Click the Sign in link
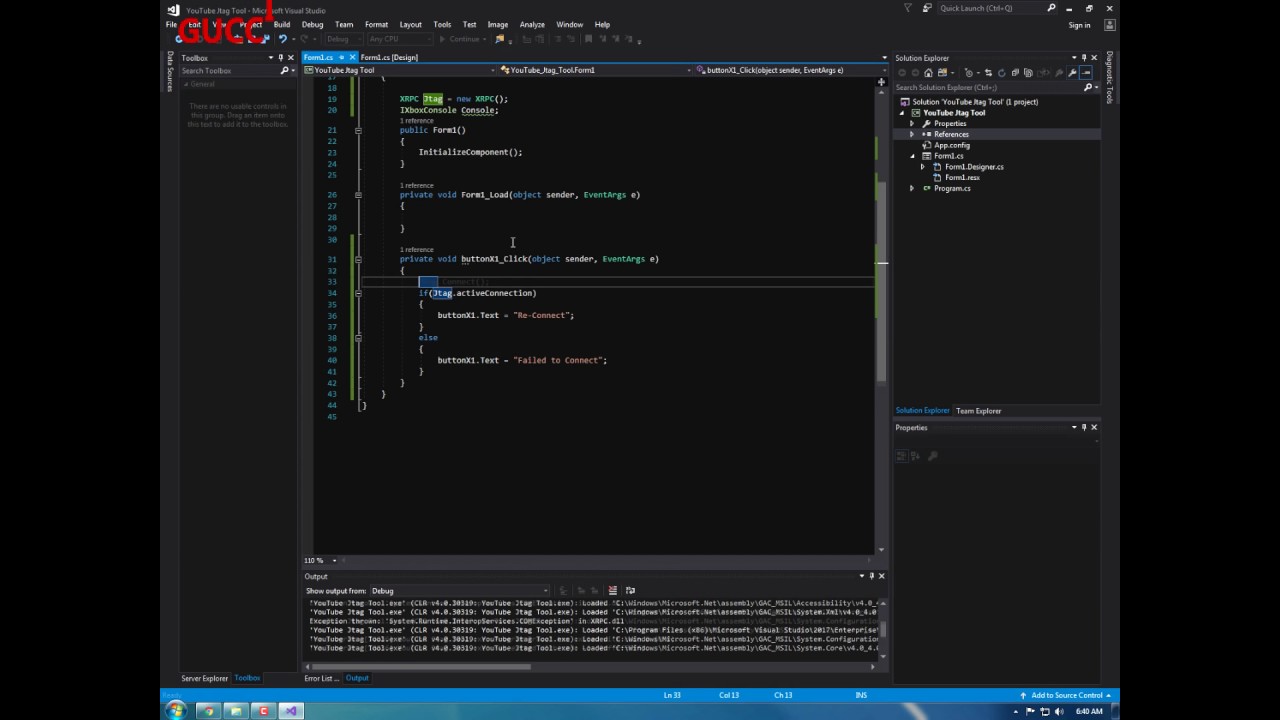The height and width of the screenshot is (720, 1280). 1079,25
